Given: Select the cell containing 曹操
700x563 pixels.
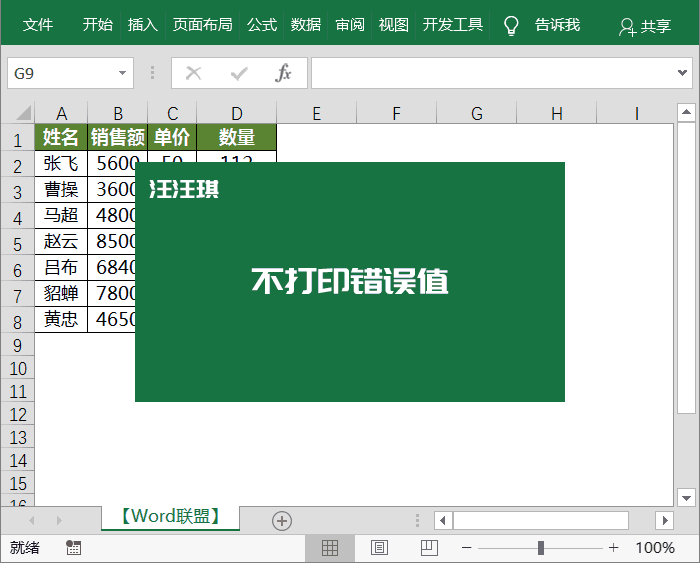Looking at the screenshot, I should click(x=61, y=189).
